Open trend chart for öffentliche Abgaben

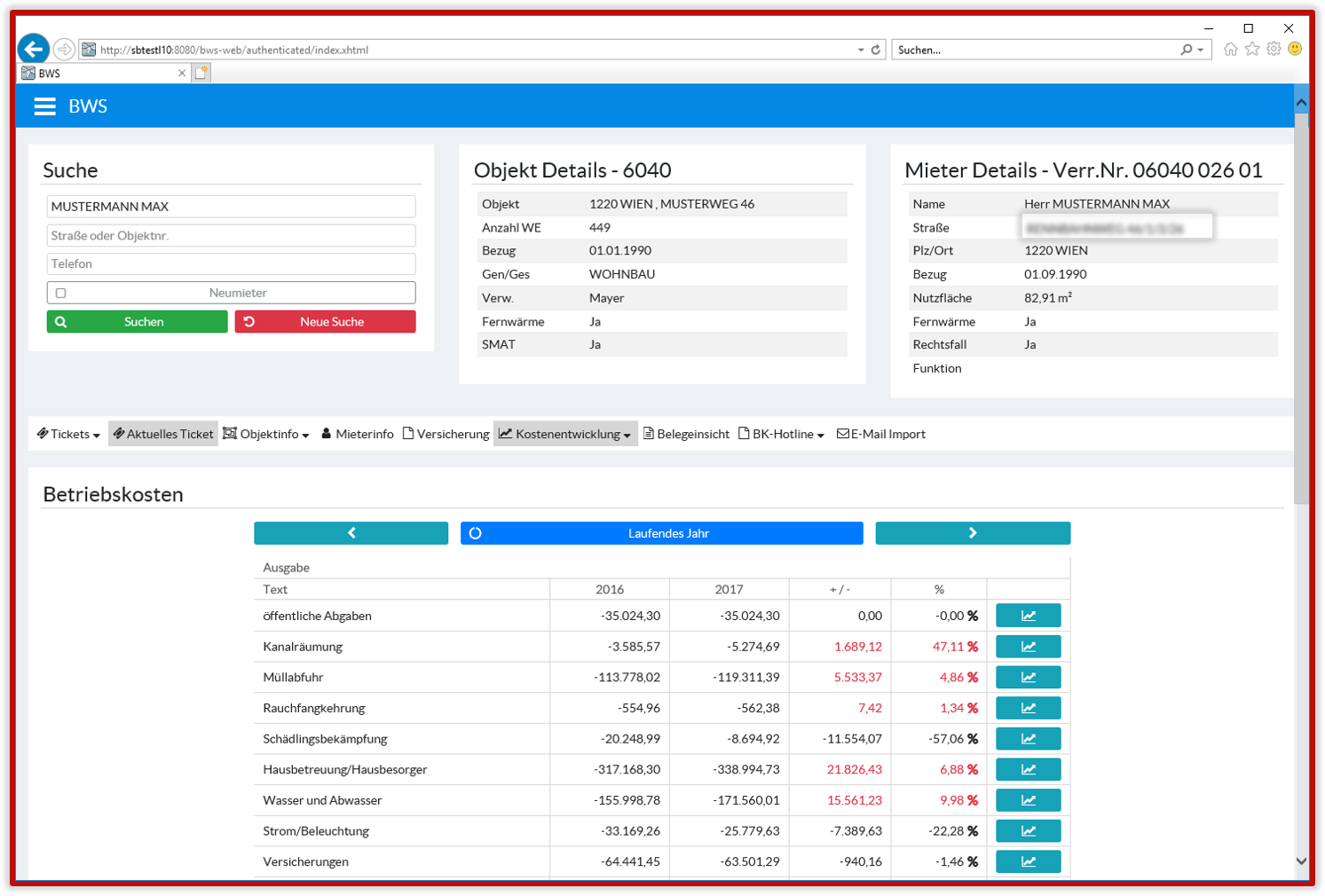[1028, 616]
